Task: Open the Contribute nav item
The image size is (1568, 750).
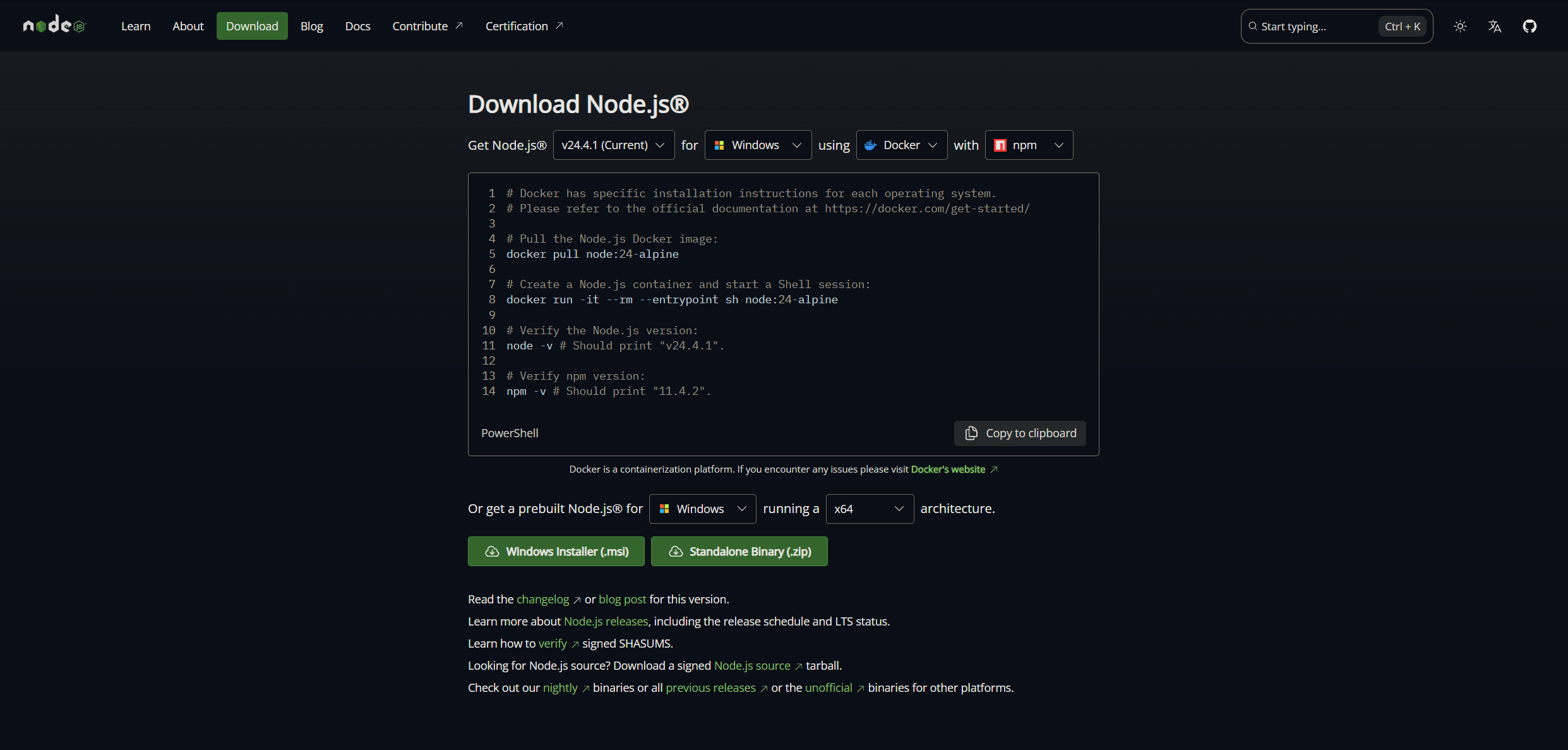Action: point(428,26)
